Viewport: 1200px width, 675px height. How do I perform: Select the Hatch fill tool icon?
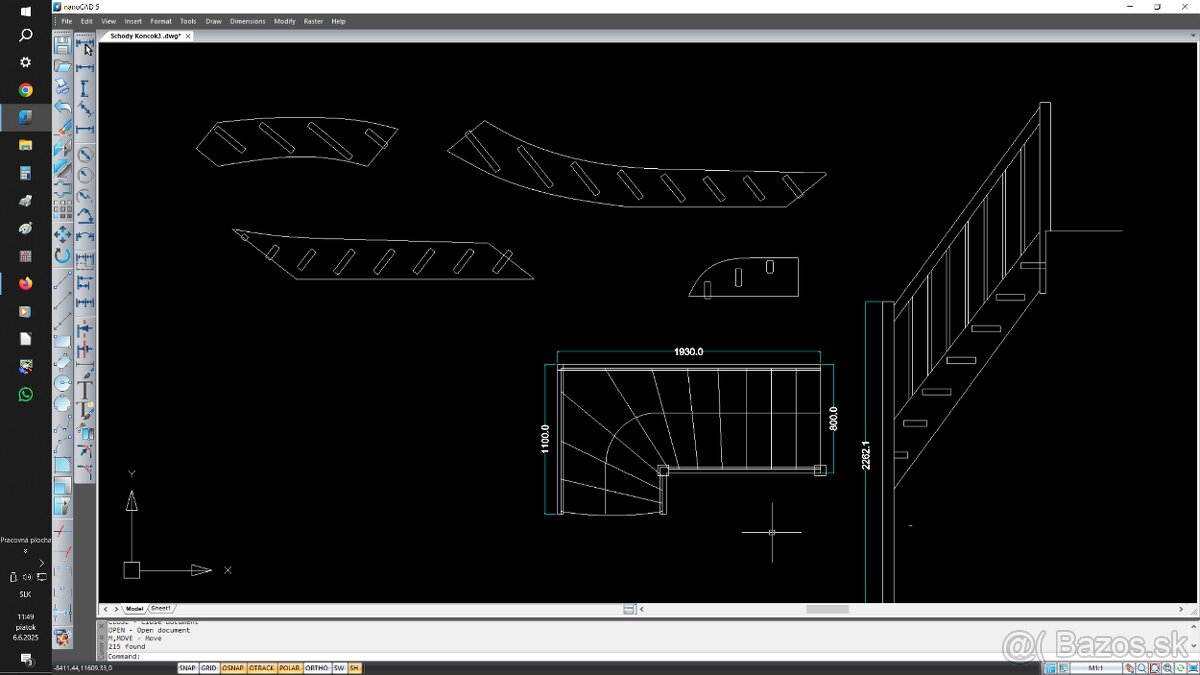pyautogui.click(x=62, y=465)
